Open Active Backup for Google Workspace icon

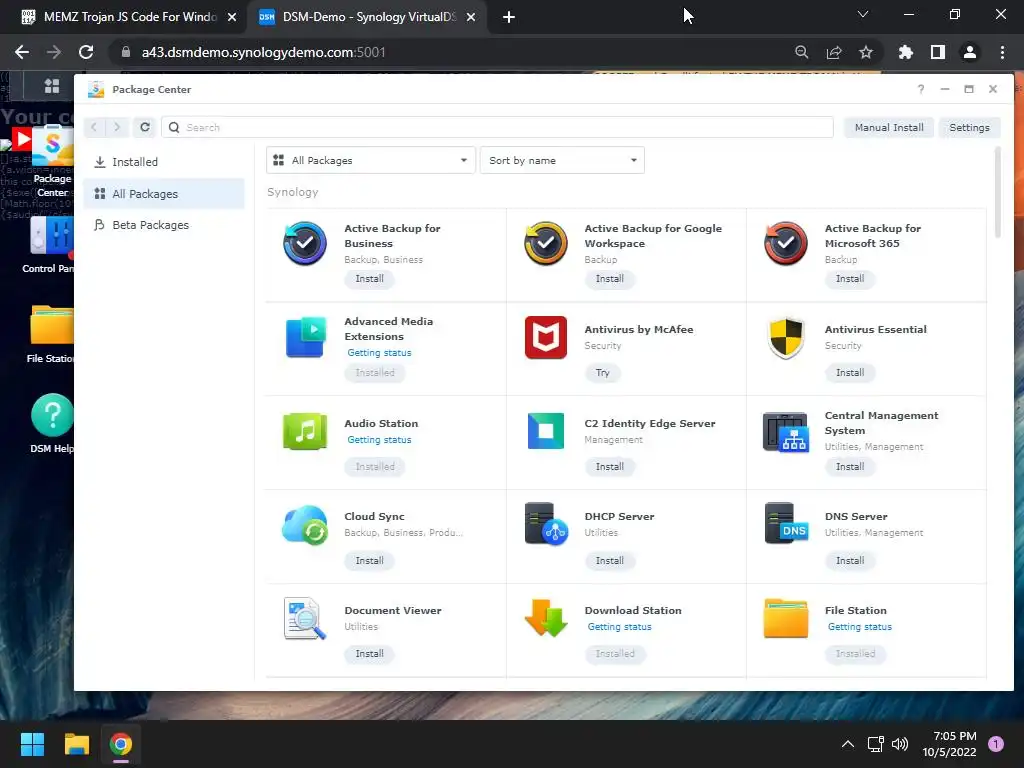click(x=545, y=244)
